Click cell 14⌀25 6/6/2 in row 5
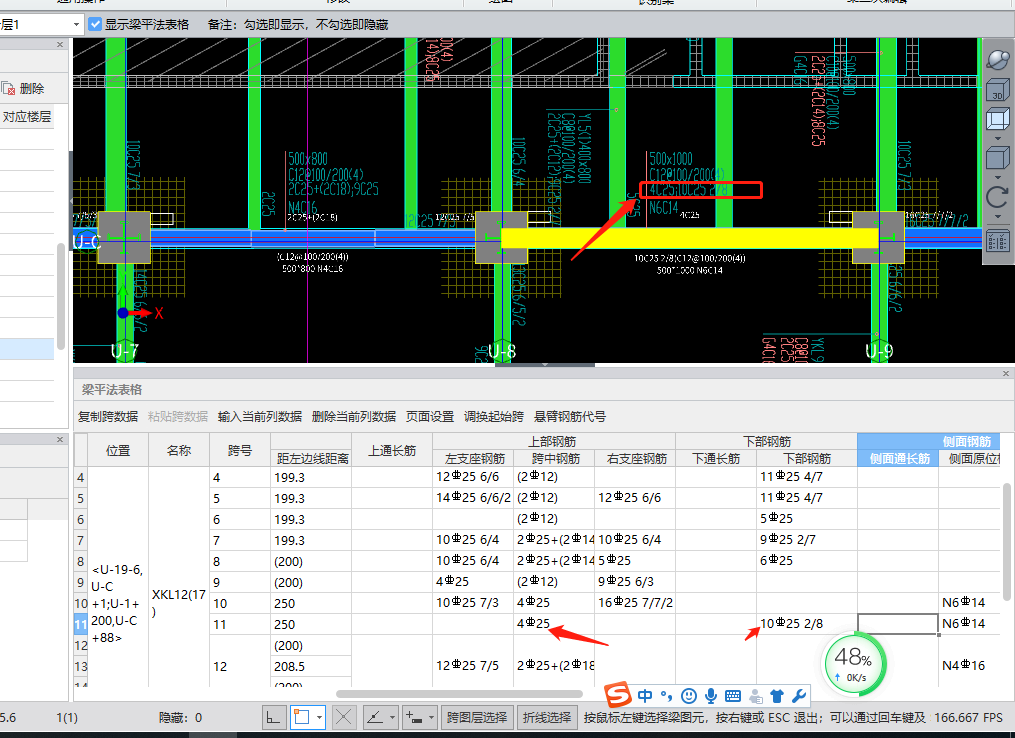1015x738 pixels. [x=473, y=498]
